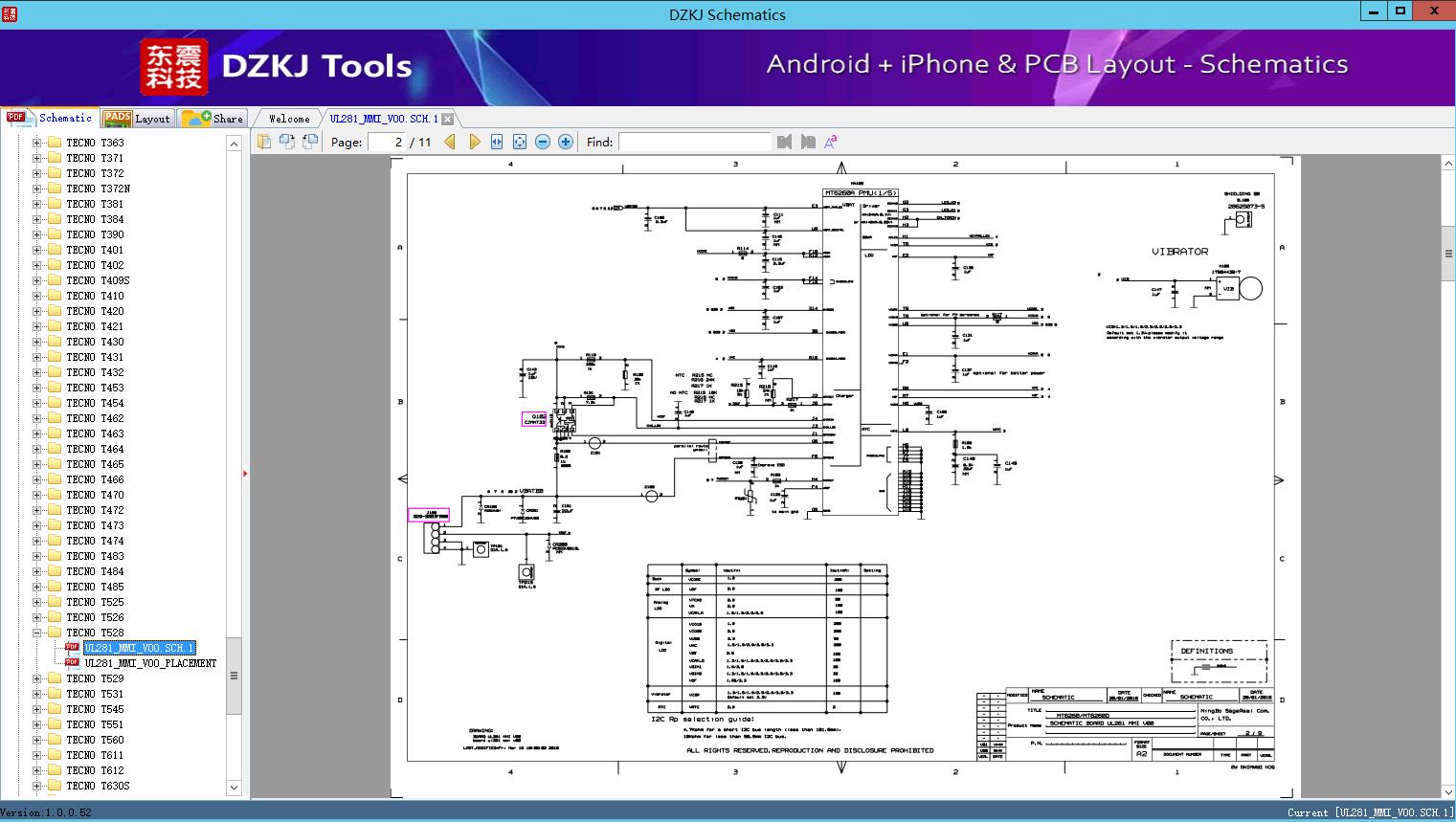The height and width of the screenshot is (822, 1456).
Task: Expand the TECNO T372N folder
Action: coord(37,189)
